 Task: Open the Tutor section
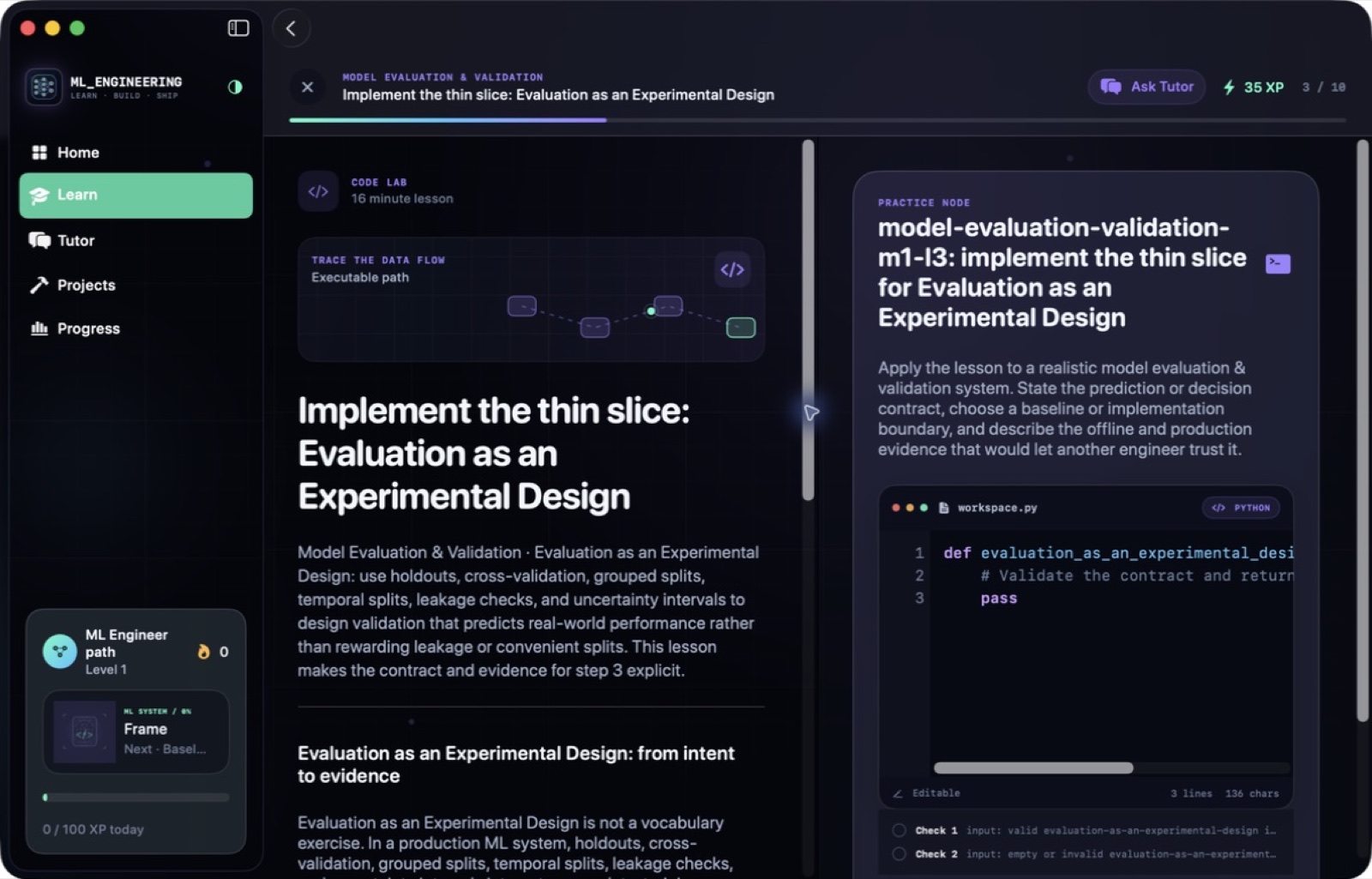pyautogui.click(x=135, y=240)
